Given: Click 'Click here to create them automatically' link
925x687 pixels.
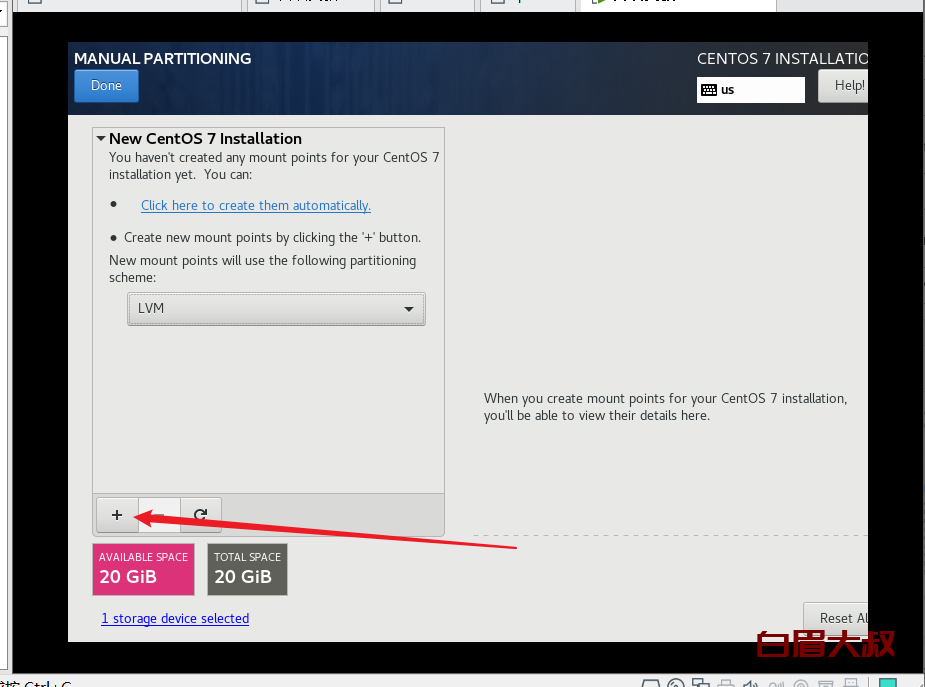Looking at the screenshot, I should pyautogui.click(x=255, y=205).
